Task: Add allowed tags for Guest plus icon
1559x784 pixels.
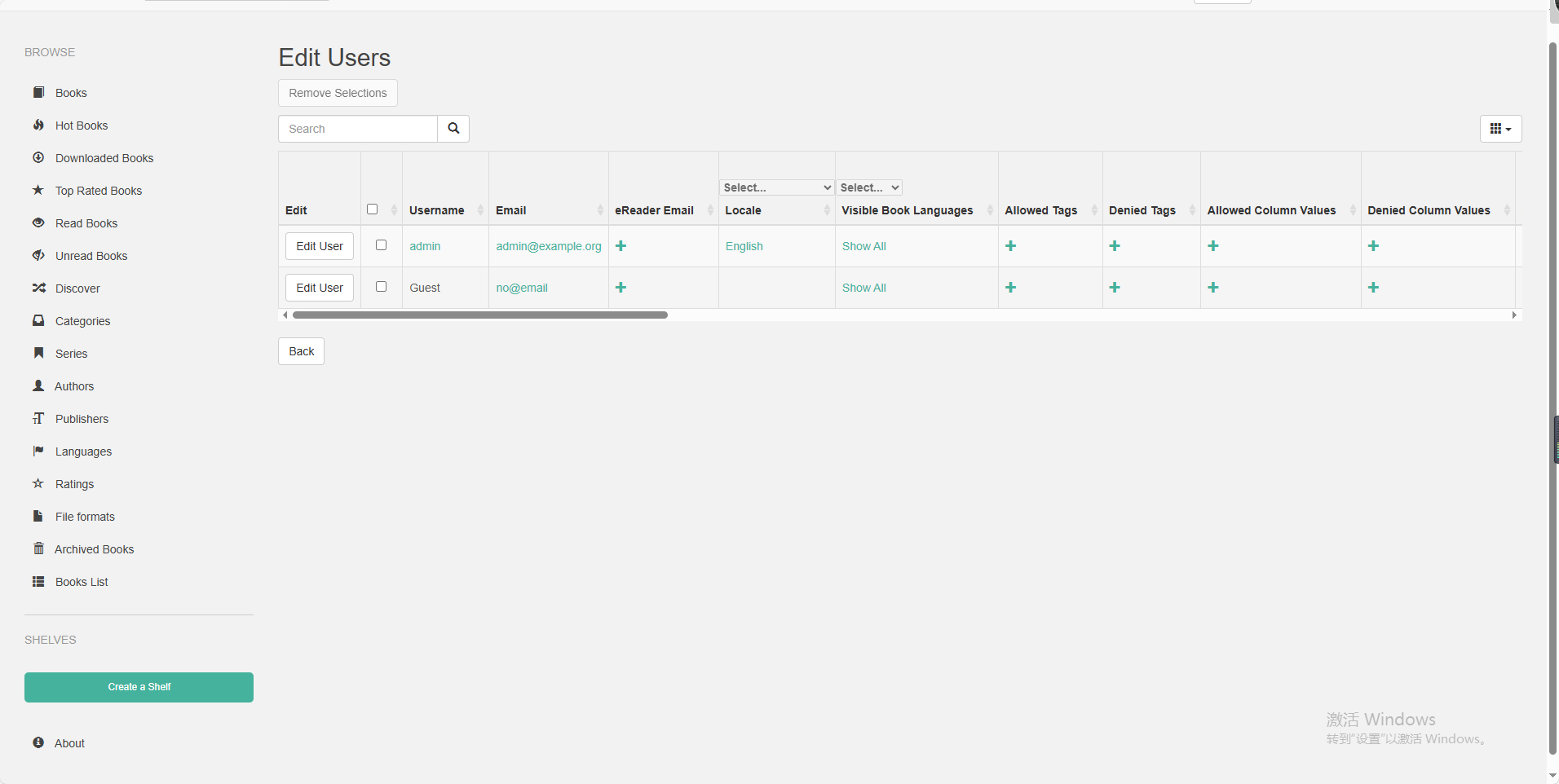Action: tap(1011, 288)
